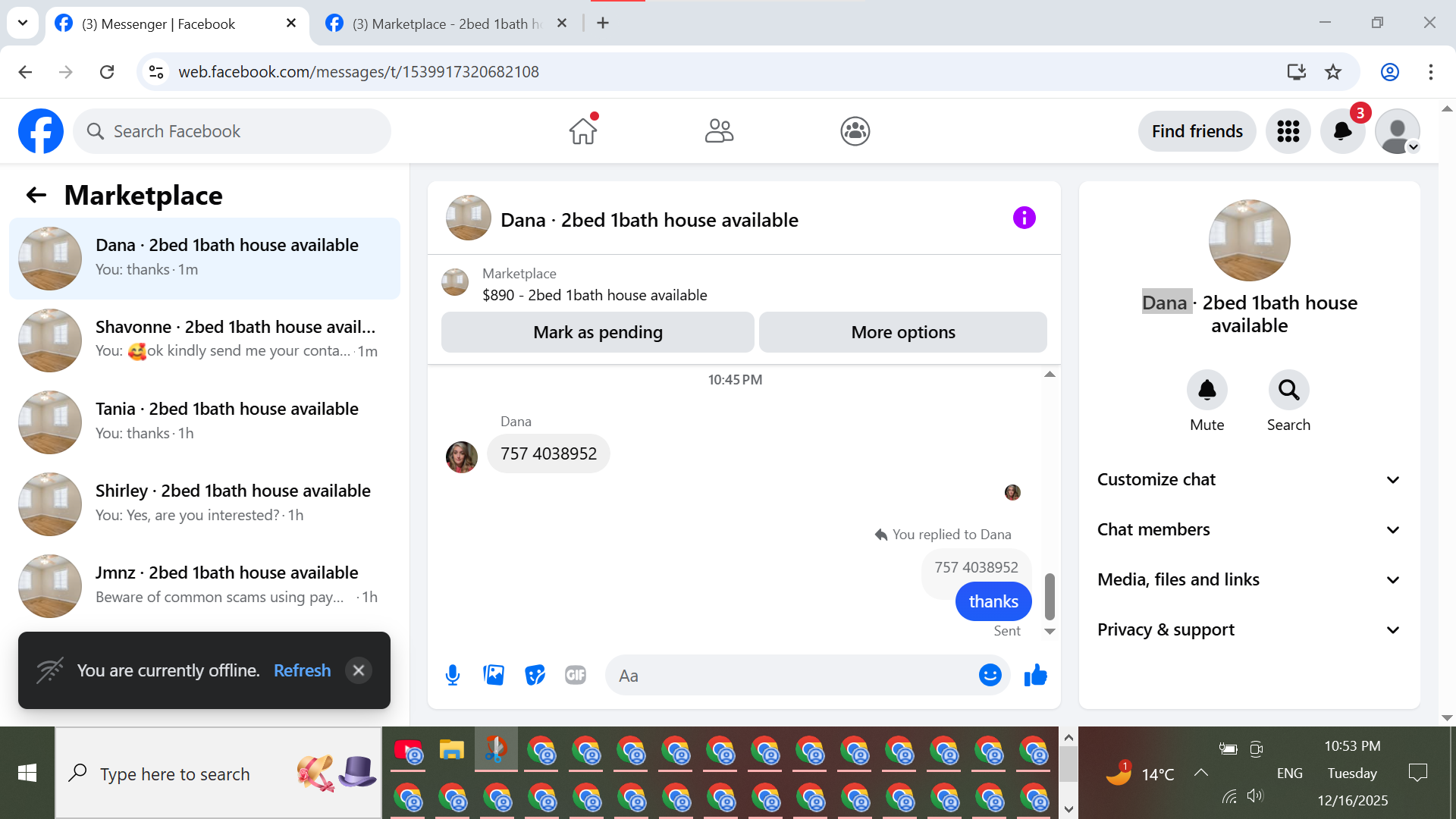Open the Friends icon in top navigation
1456x819 pixels.
(x=719, y=131)
